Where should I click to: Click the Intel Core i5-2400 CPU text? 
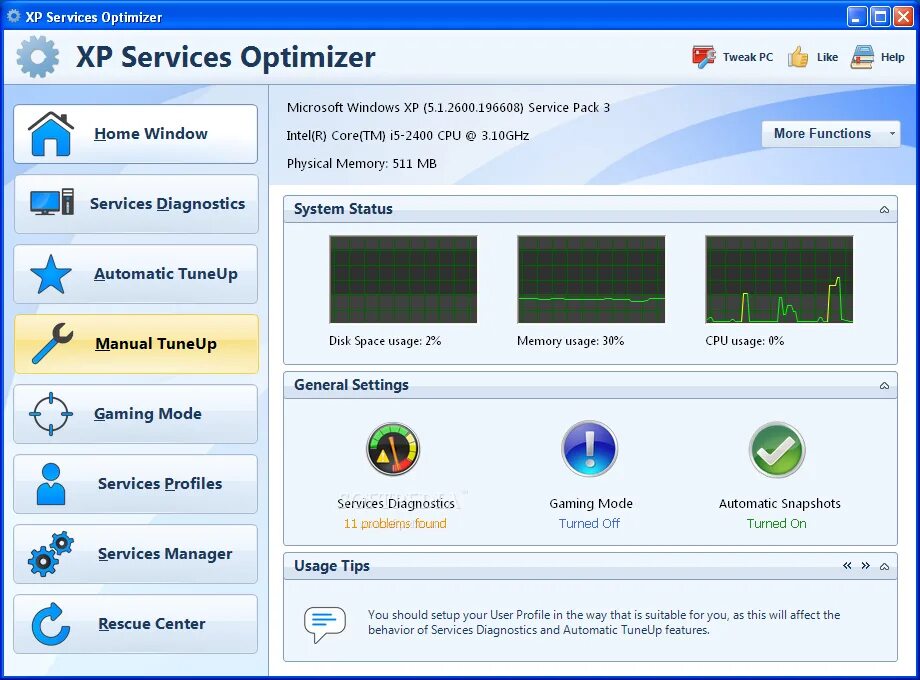(408, 136)
